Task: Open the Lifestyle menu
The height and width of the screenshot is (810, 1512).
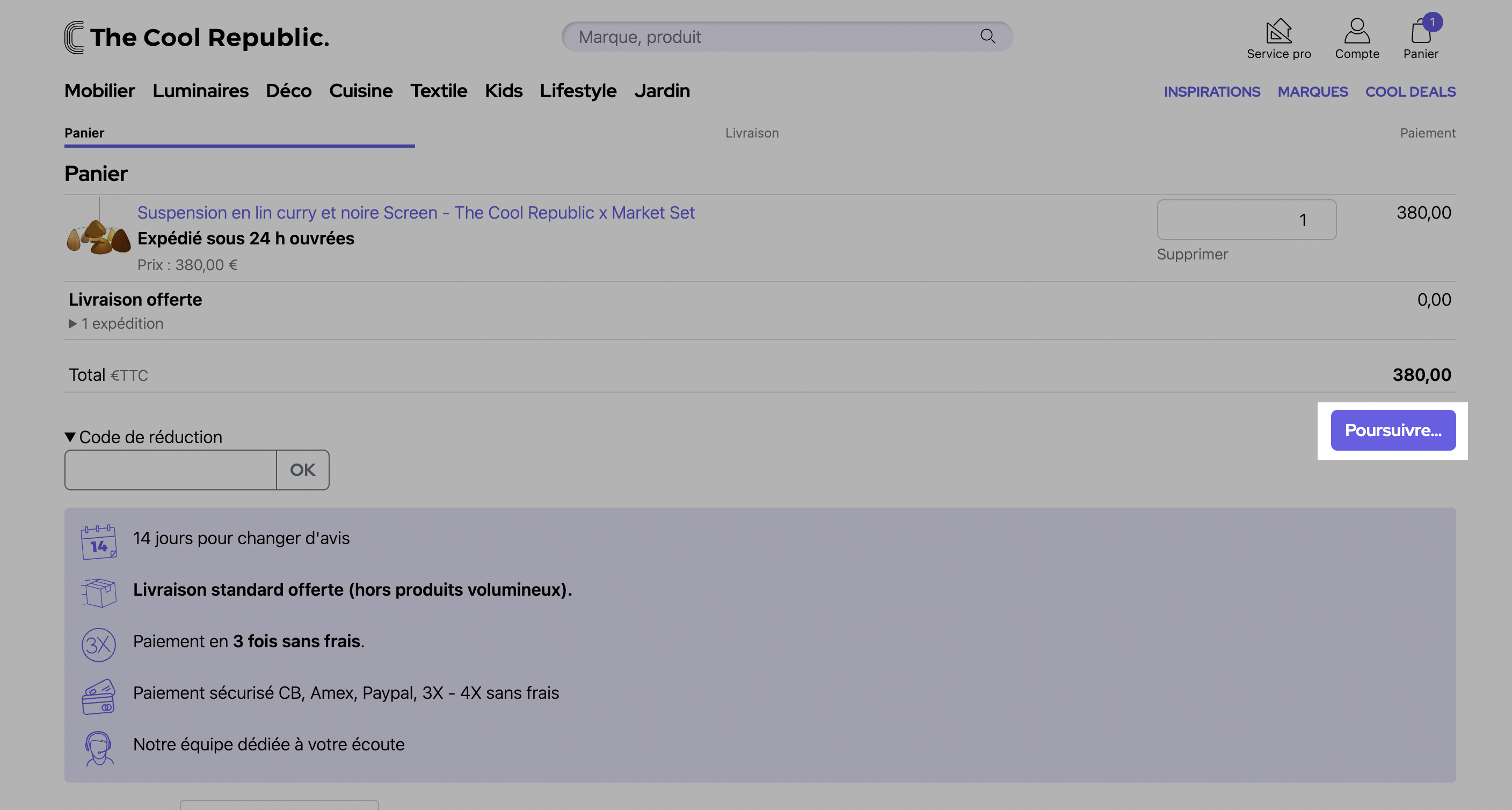Action: click(578, 91)
